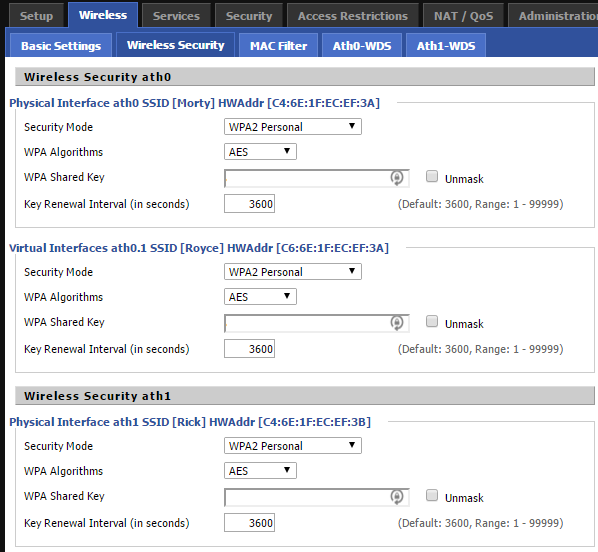Switch to the Setup tab
The width and height of the screenshot is (598, 552).
[36, 16]
